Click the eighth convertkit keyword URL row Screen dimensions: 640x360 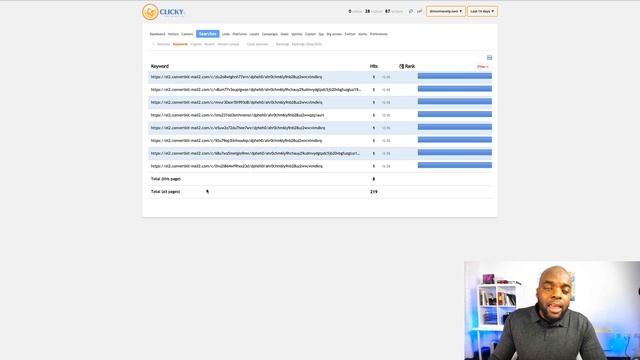pos(237,166)
